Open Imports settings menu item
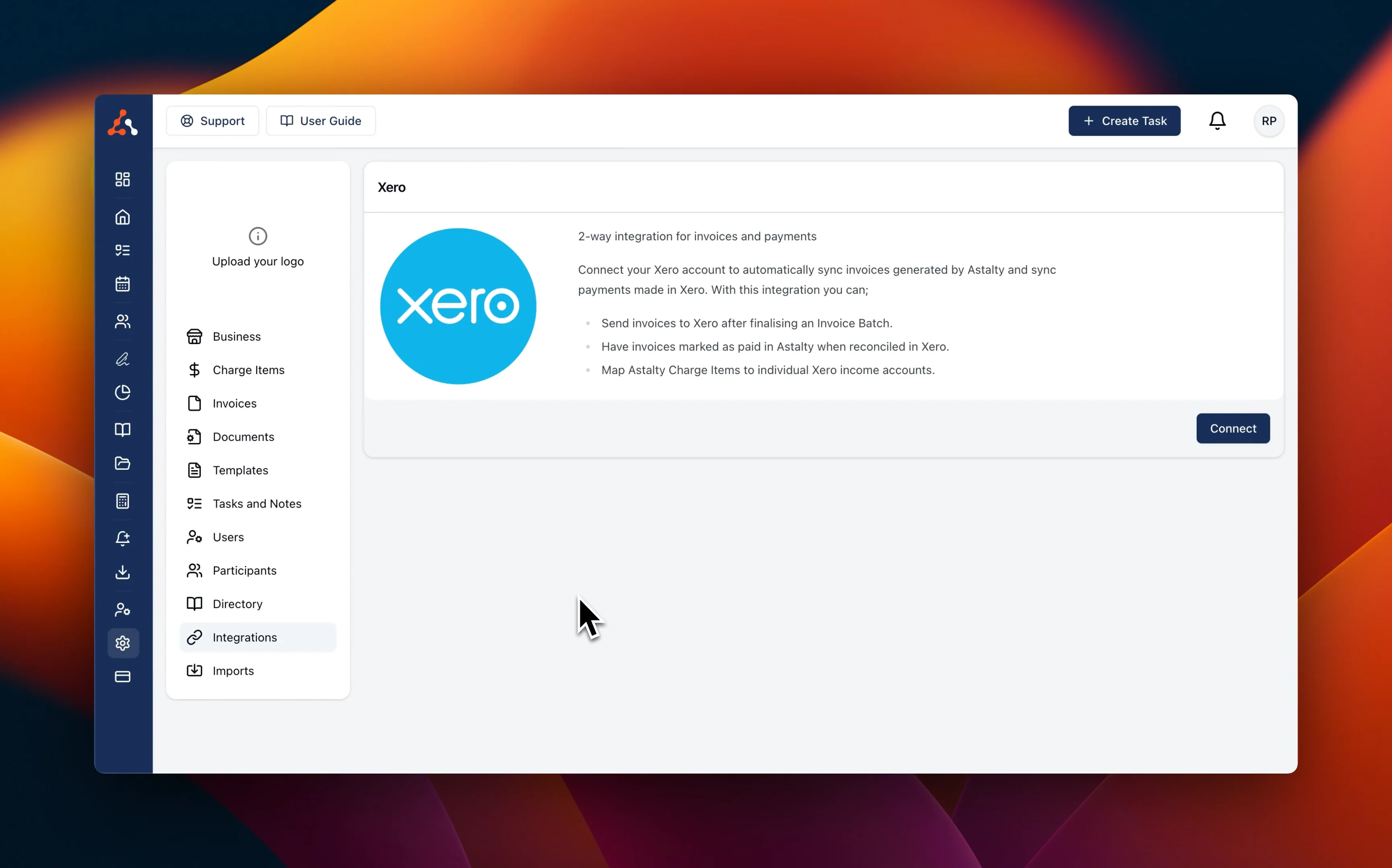1392x868 pixels. [258, 671]
